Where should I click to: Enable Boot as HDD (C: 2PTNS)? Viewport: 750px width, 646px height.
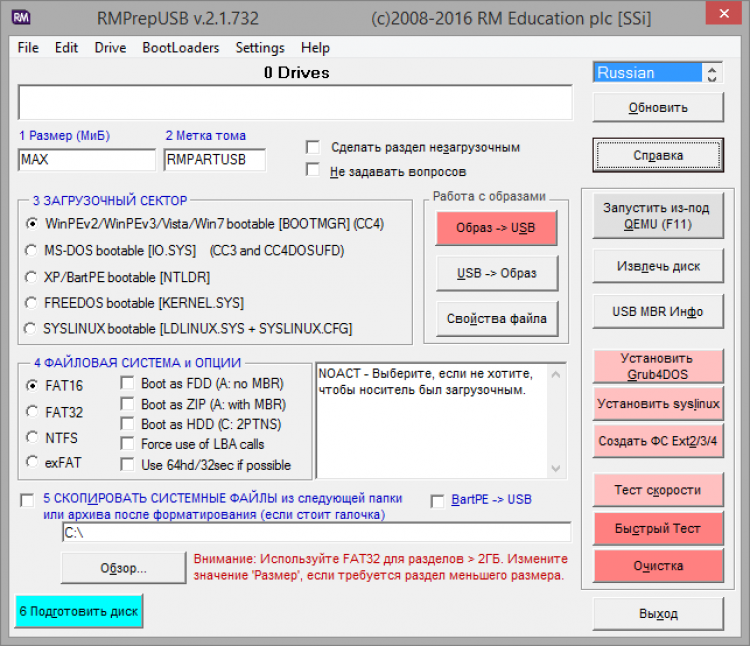click(127, 424)
